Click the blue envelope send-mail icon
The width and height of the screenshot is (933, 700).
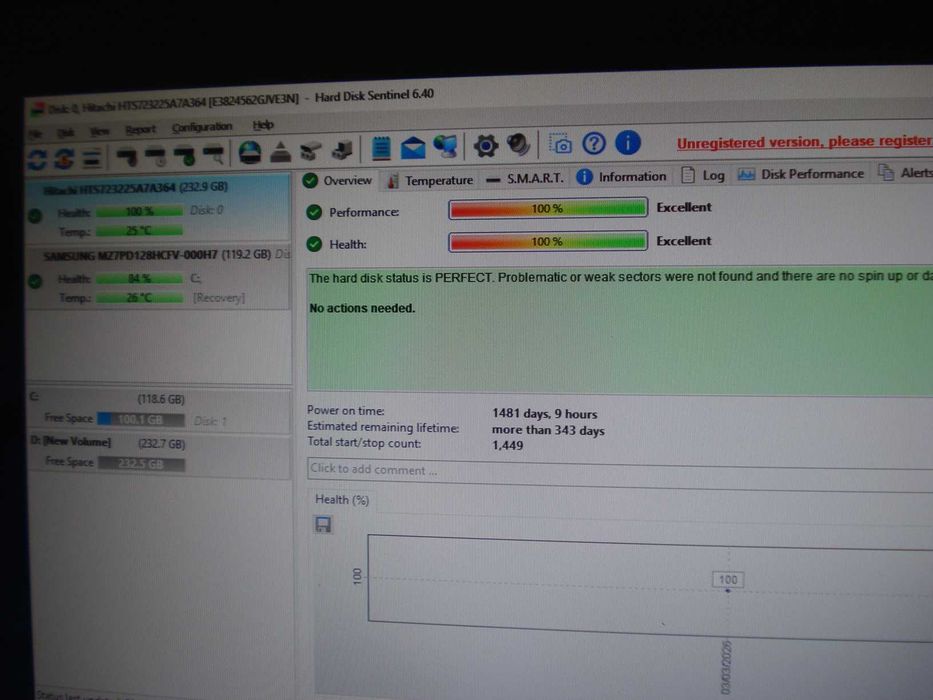click(413, 147)
